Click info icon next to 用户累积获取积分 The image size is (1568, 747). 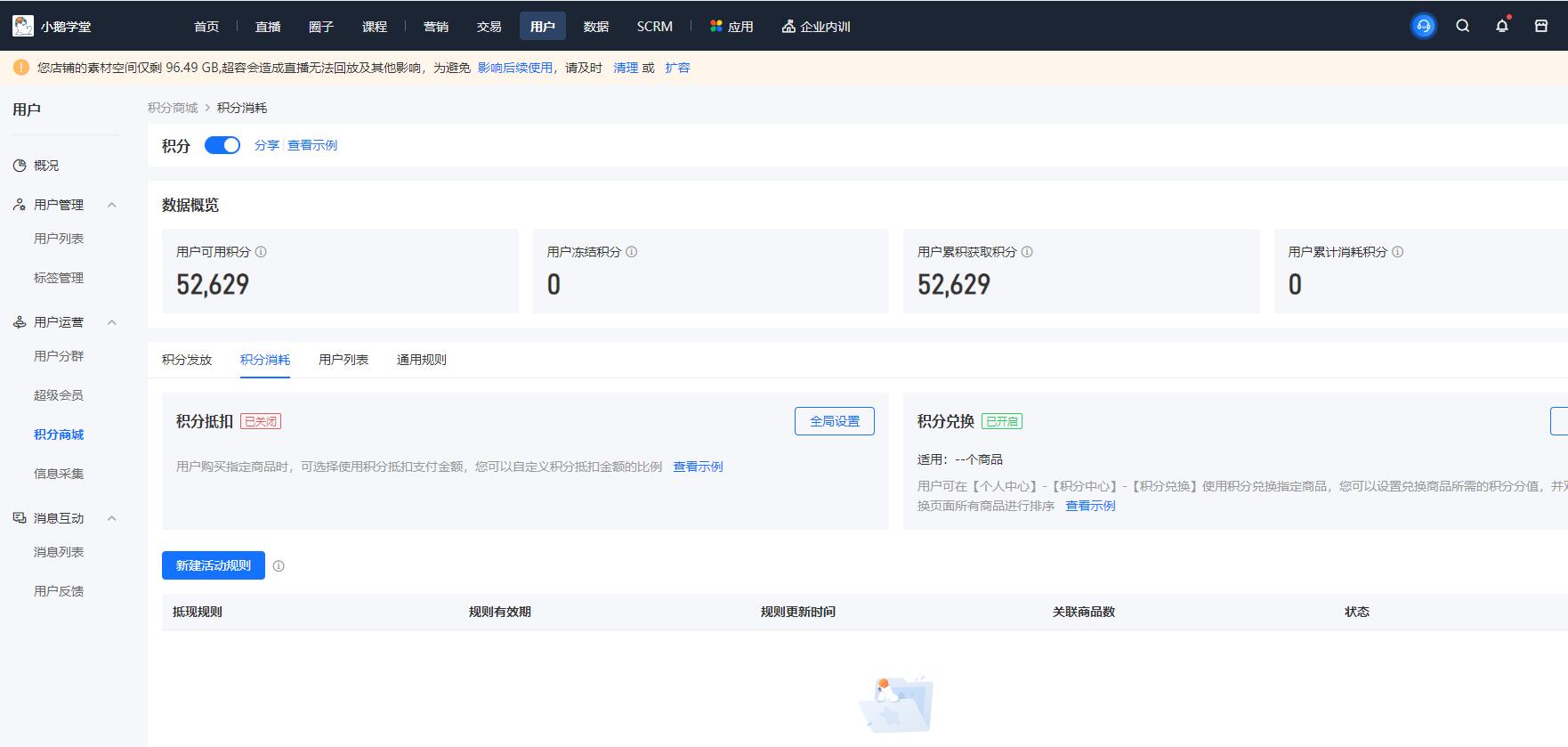(x=1027, y=252)
